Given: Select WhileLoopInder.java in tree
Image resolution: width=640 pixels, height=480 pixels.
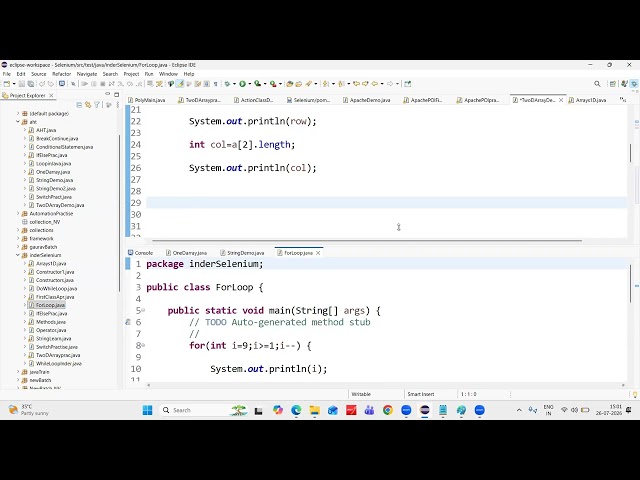Looking at the screenshot, I should (59, 364).
